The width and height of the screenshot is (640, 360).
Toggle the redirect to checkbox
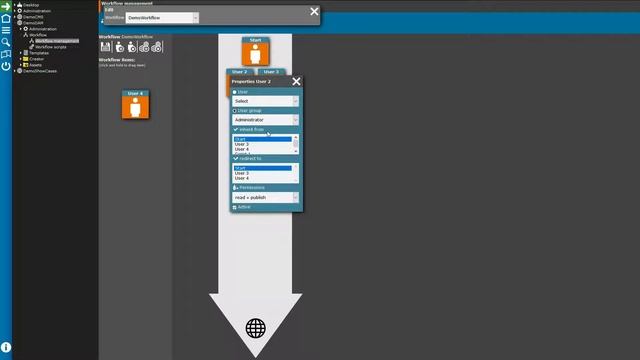(x=236, y=158)
